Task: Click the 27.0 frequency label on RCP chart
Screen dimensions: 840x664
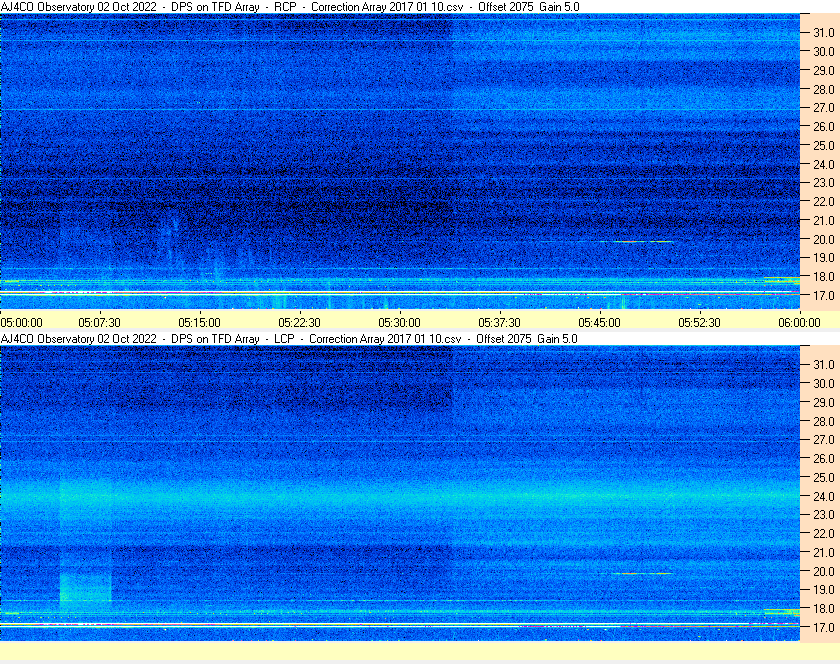Action: pos(824,108)
